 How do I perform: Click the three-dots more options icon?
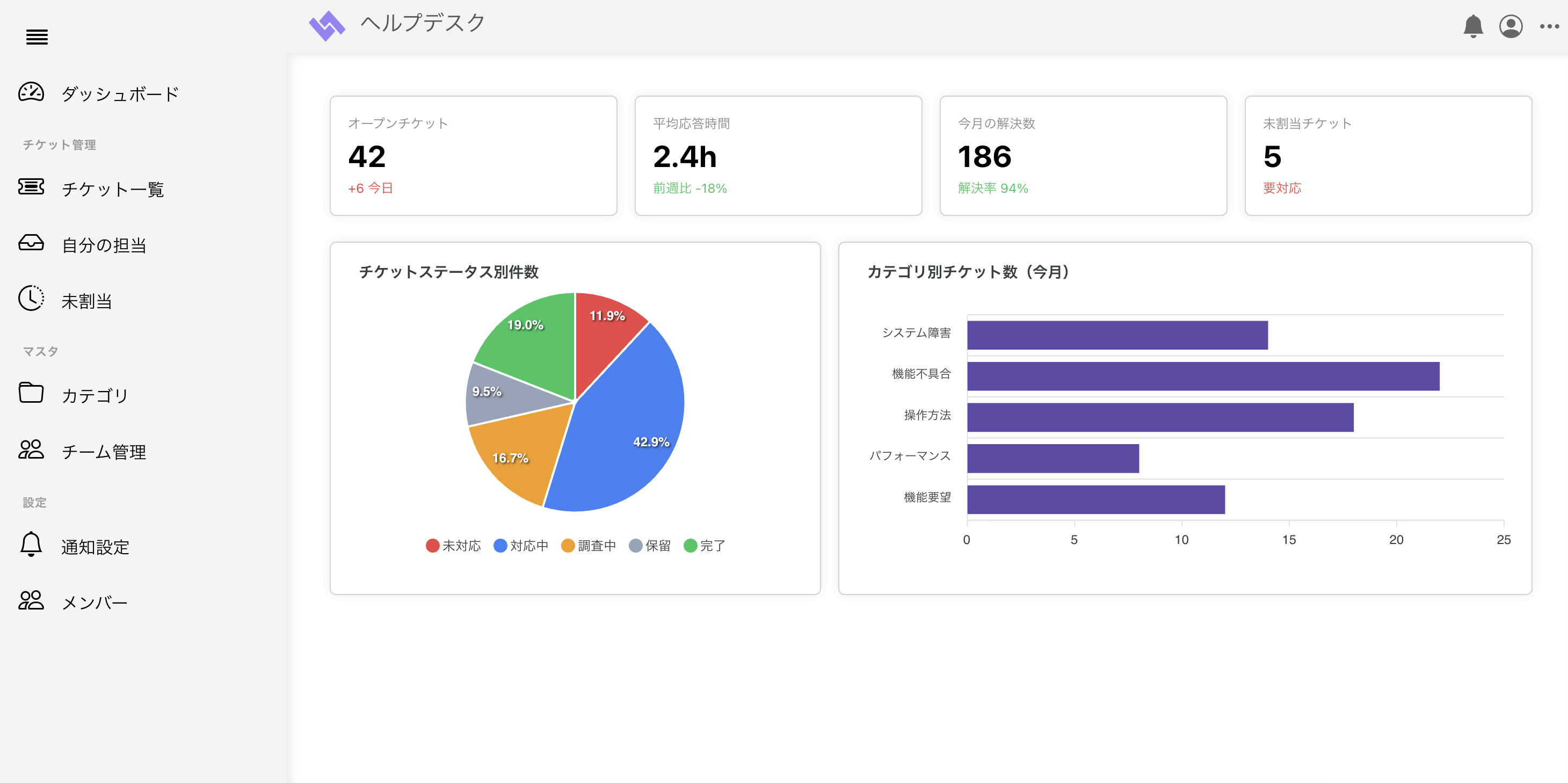point(1549,26)
